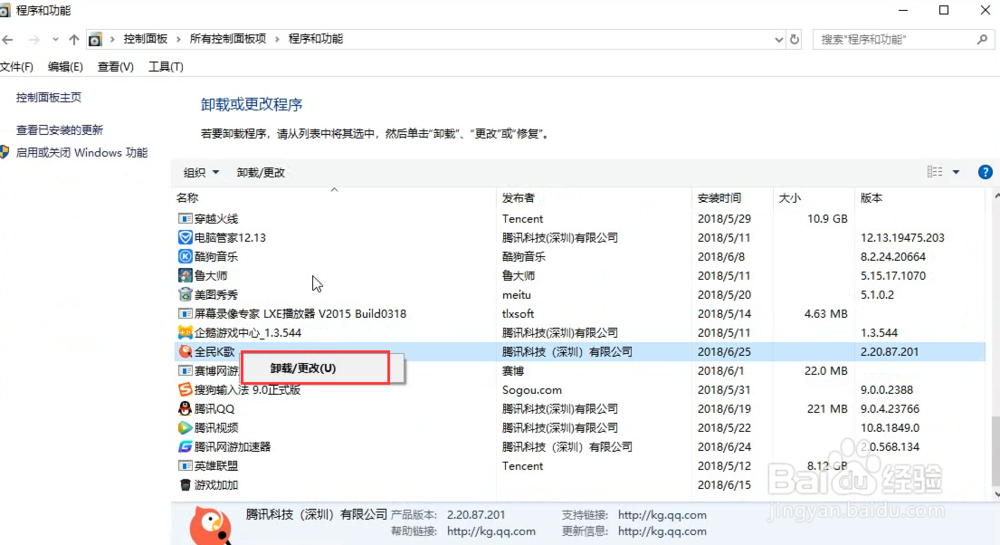Screen dimensions: 1000x545
Task: Click the 腾讯网游加速器 icon
Action: pyautogui.click(x=185, y=447)
